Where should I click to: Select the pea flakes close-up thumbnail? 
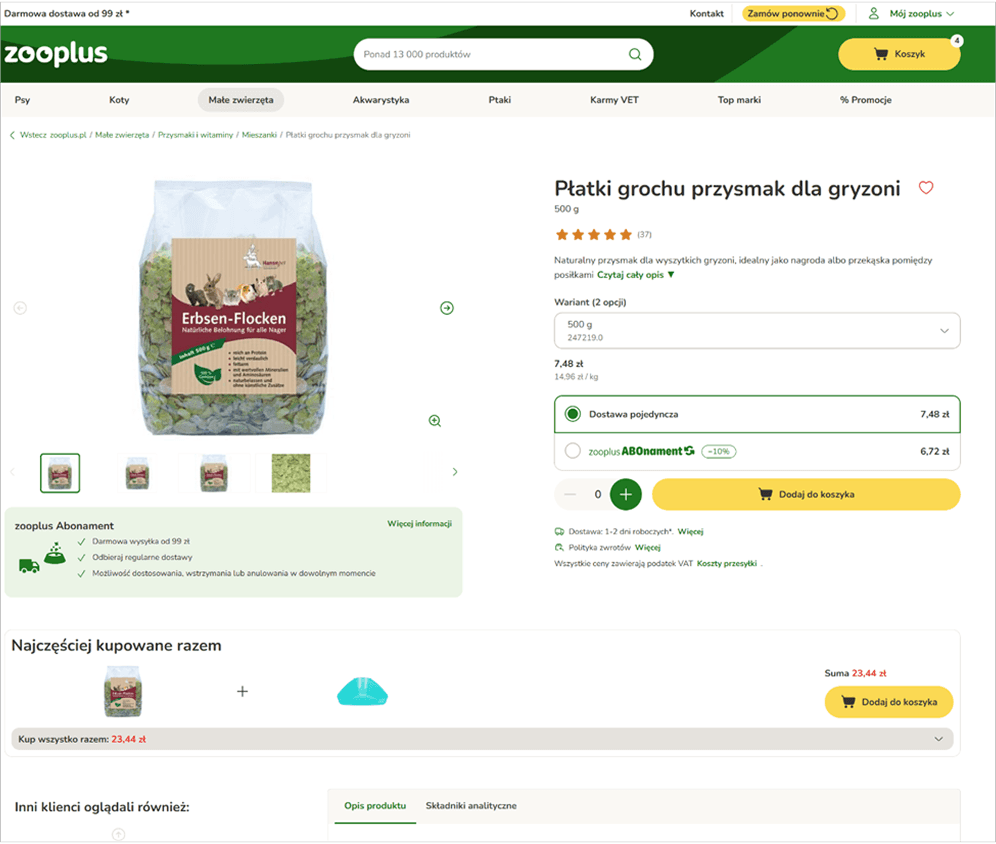(x=291, y=473)
